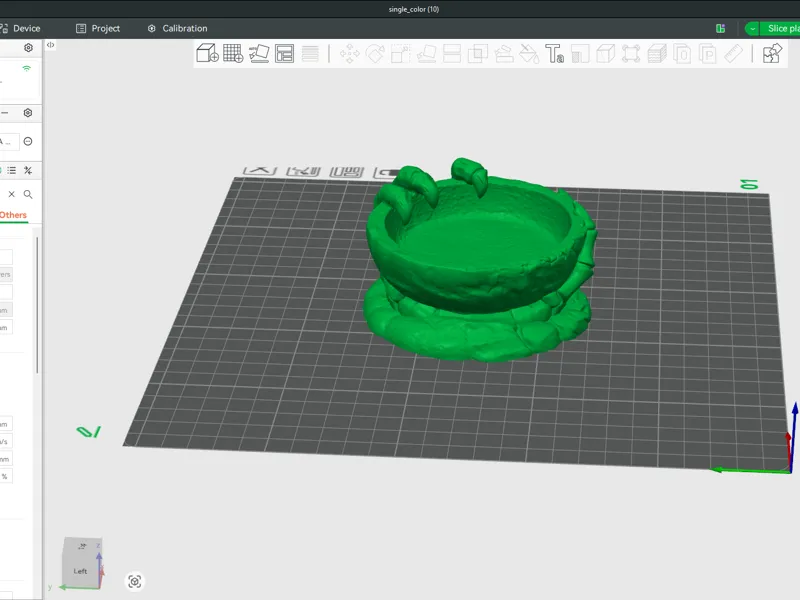
Task: Select the Lay on face tool
Action: [427, 53]
